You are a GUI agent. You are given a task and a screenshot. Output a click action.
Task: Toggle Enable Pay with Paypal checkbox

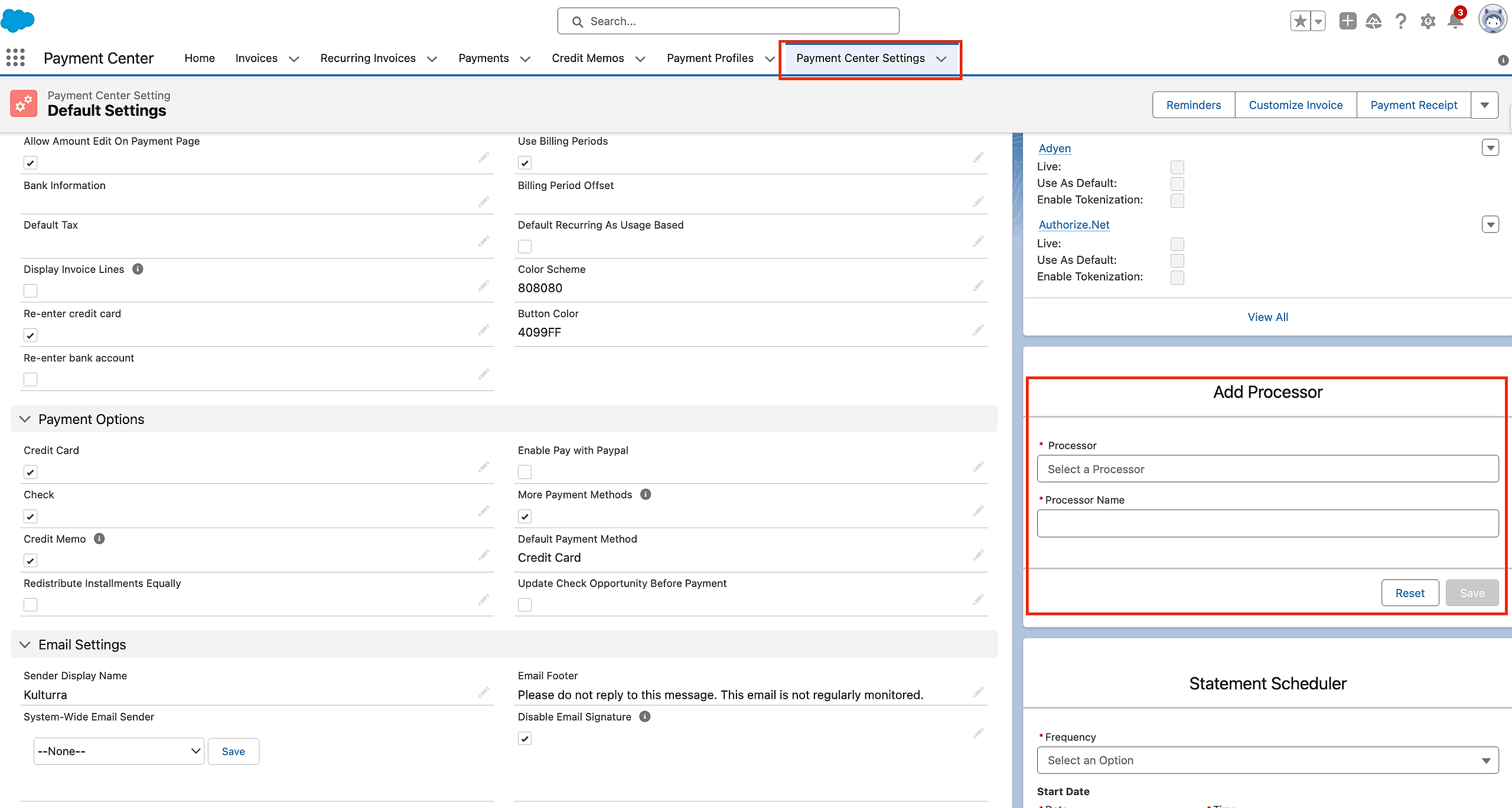coord(524,472)
